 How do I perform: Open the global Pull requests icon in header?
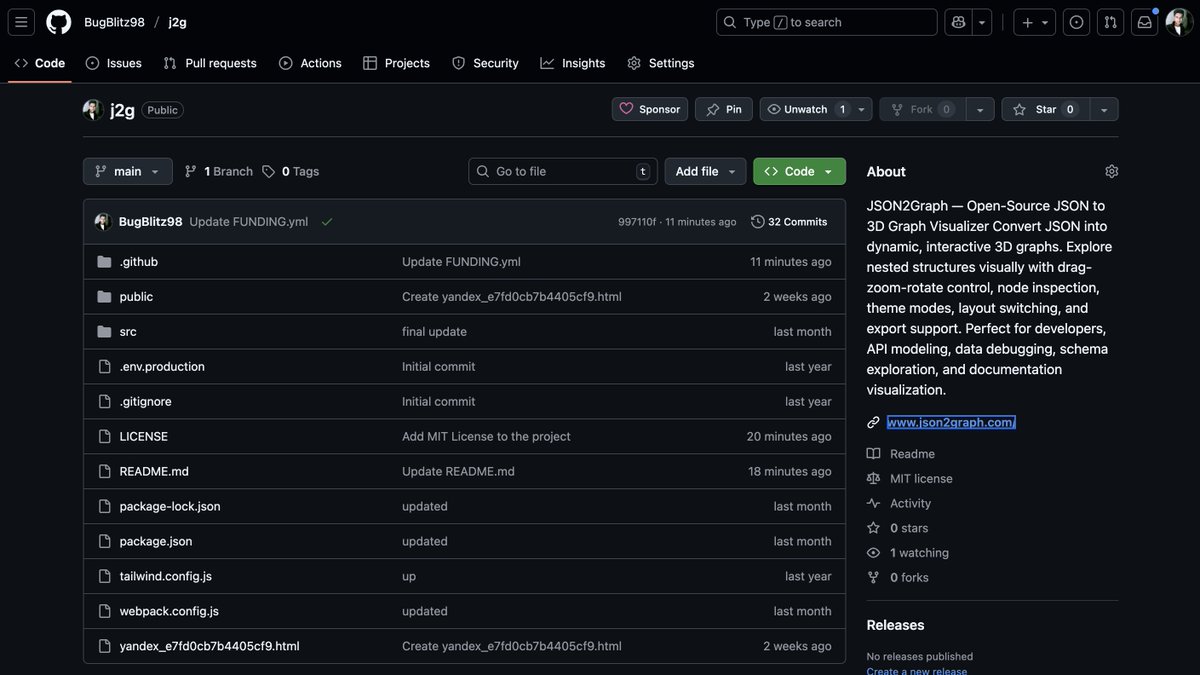click(x=1110, y=22)
